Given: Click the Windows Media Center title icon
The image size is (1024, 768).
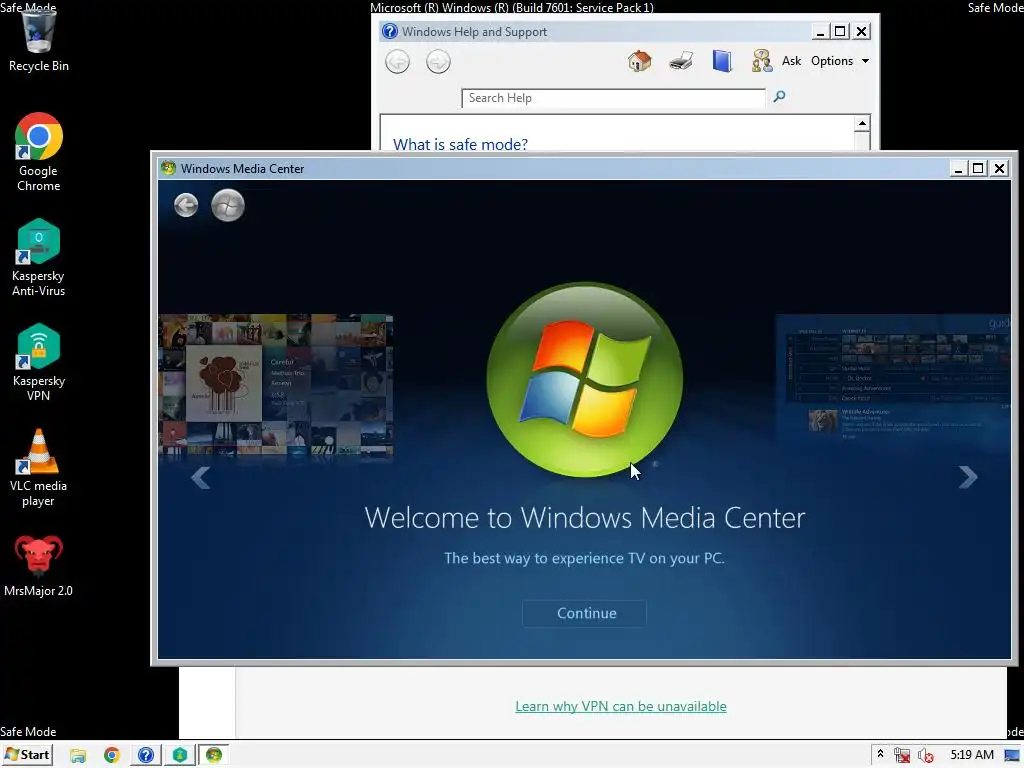Looking at the screenshot, I should point(168,168).
